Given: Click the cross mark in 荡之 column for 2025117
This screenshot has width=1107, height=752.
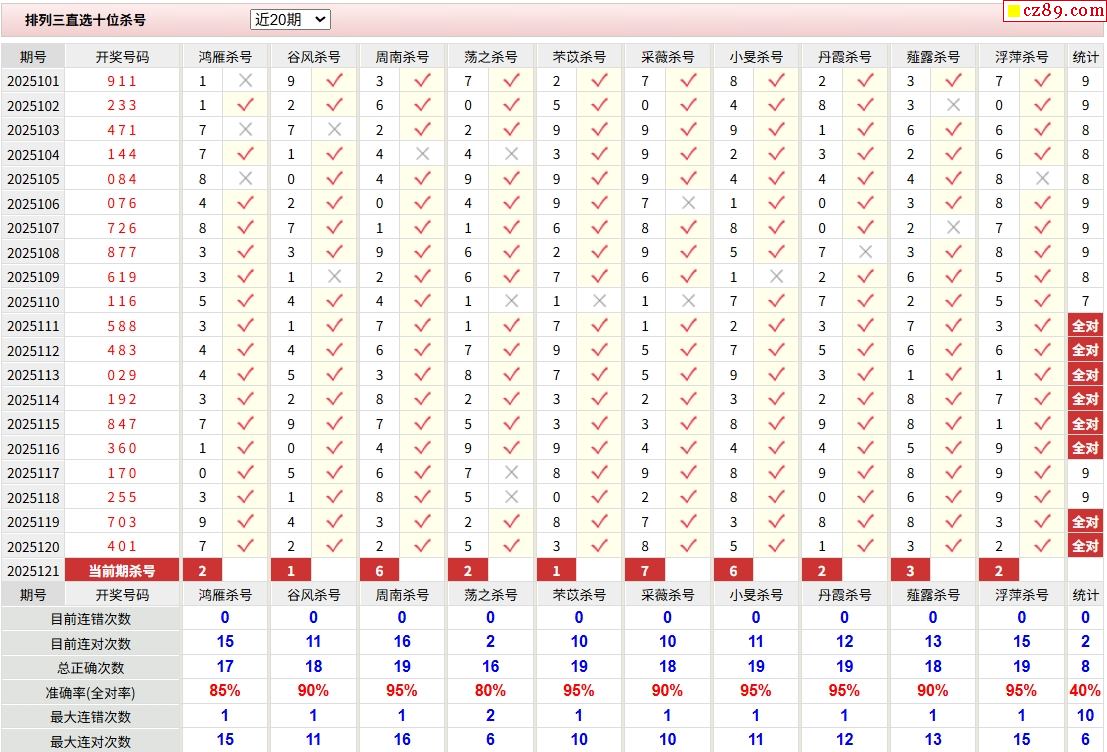Looking at the screenshot, I should click(x=511, y=472).
